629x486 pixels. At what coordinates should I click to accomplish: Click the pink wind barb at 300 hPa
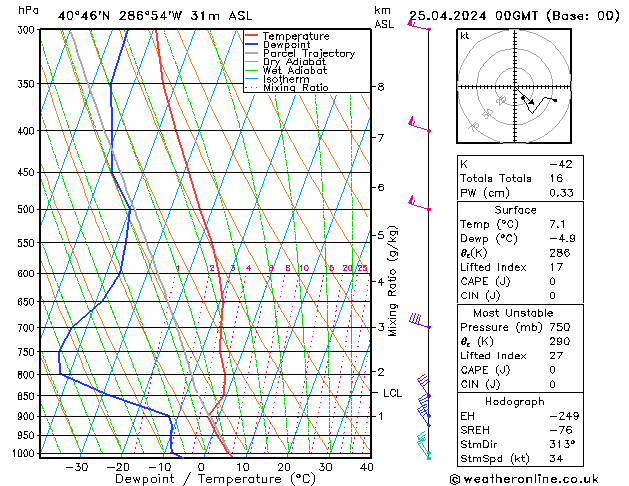(x=418, y=26)
